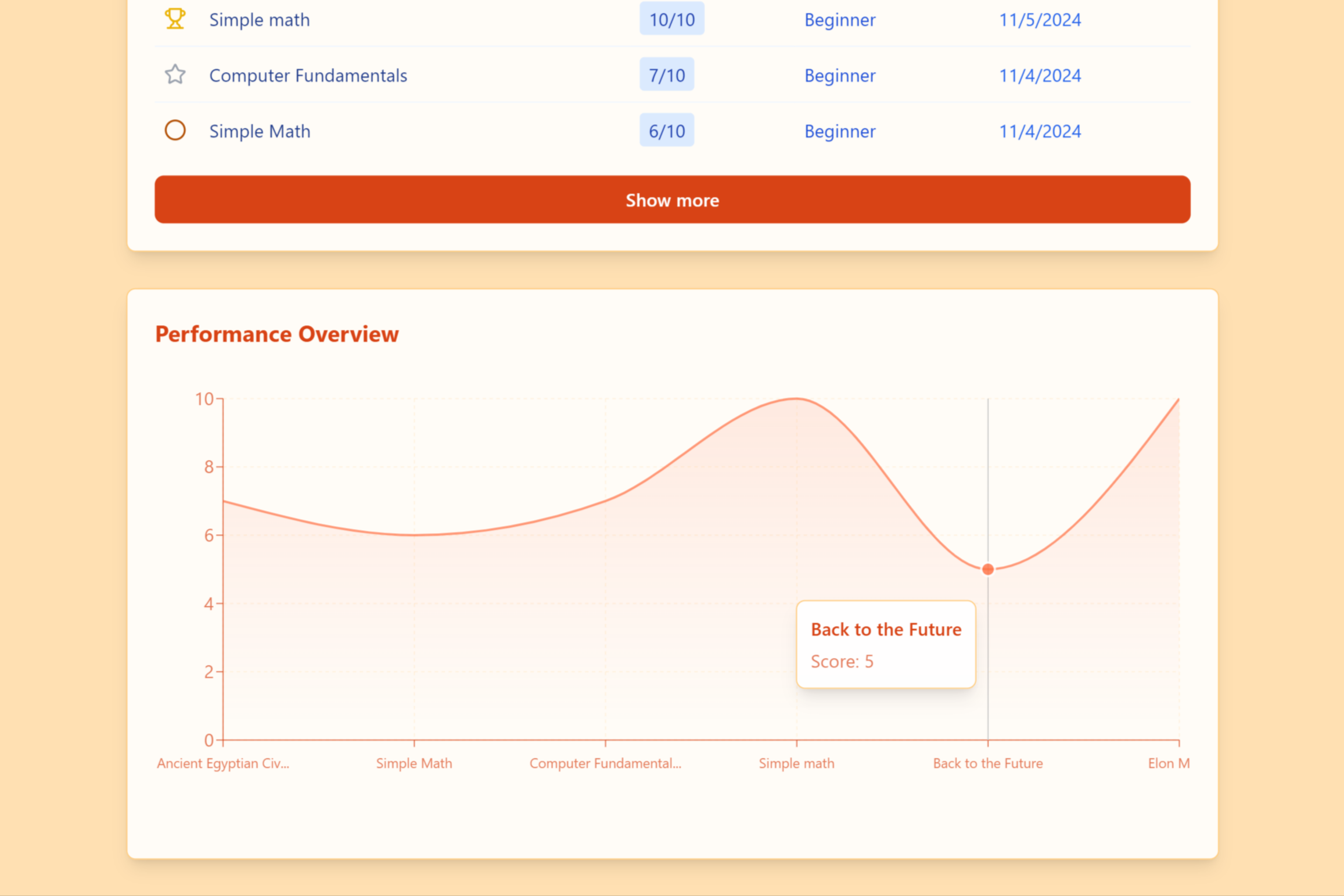Image resolution: width=1344 pixels, height=896 pixels.
Task: Click the star icon beside Computer Fundamentals
Action: [x=175, y=74]
